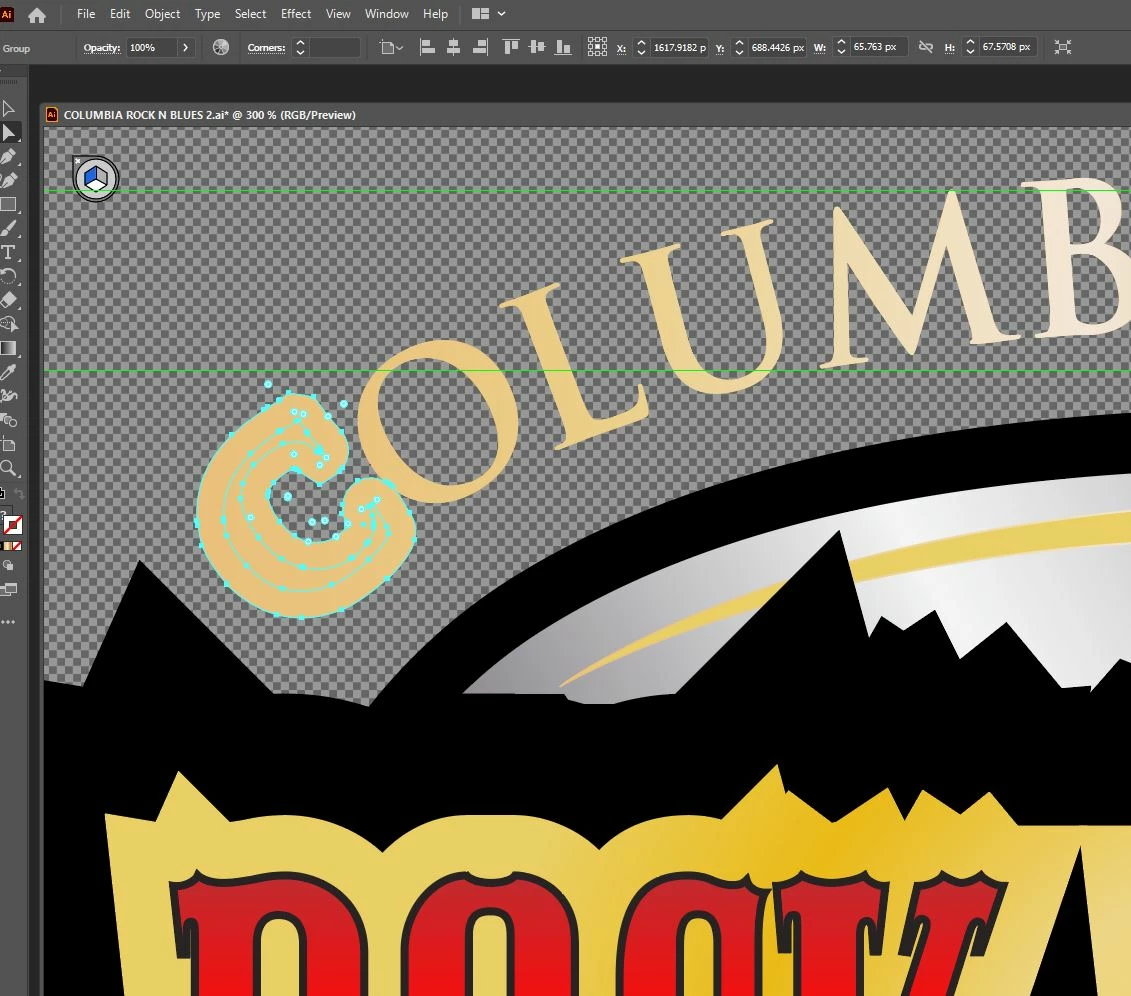Select the Pen tool
The image size is (1131, 996).
point(9,157)
